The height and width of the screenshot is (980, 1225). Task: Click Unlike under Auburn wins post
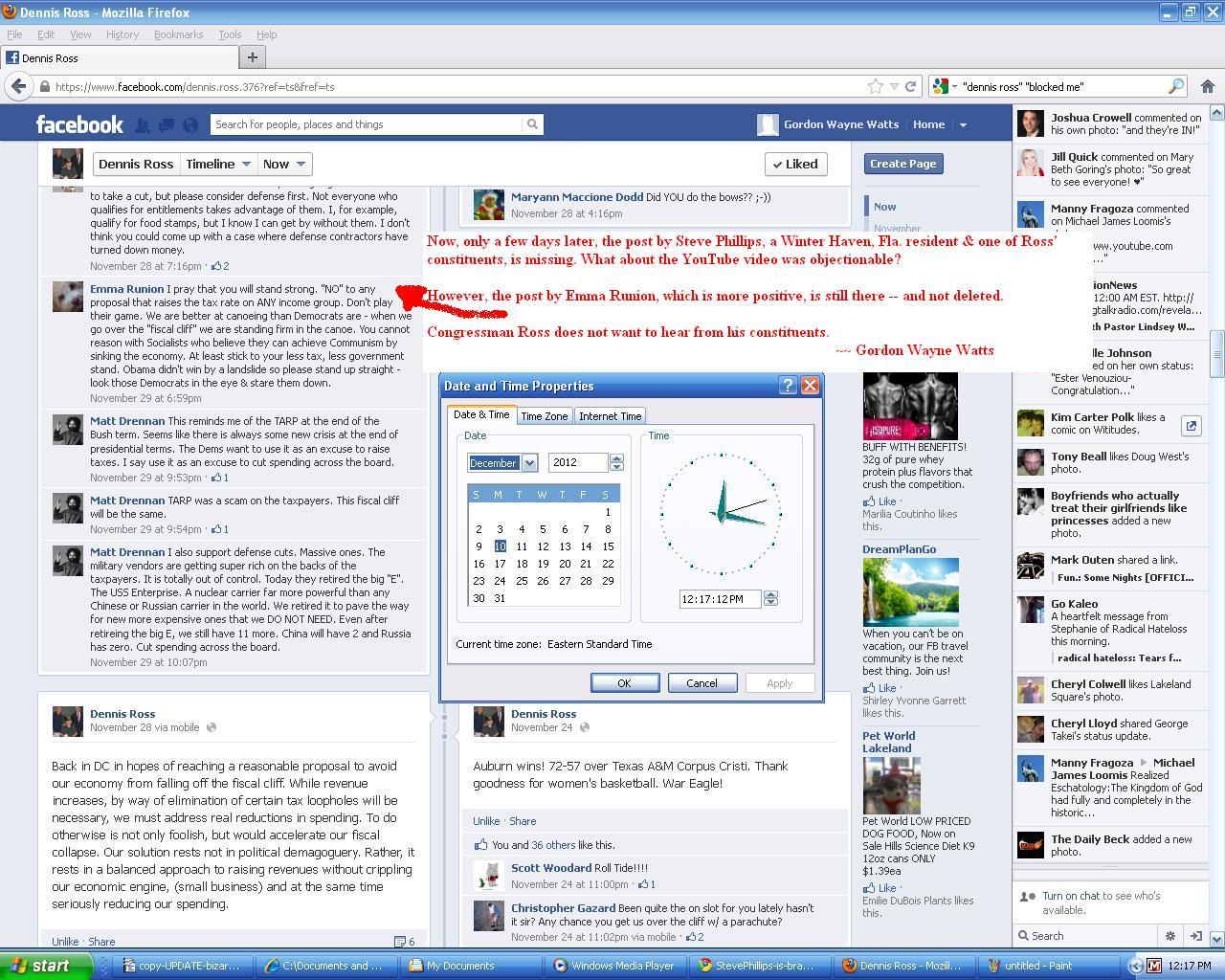(486, 821)
